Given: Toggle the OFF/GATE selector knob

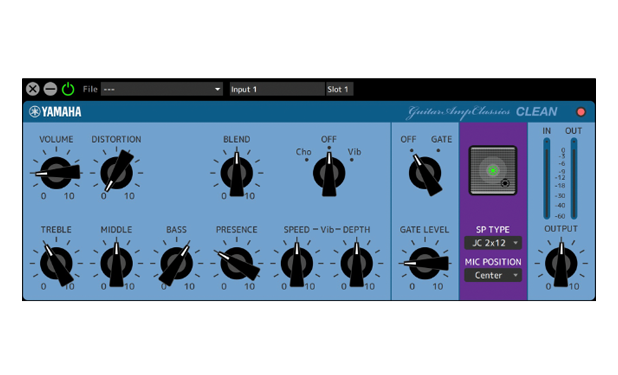Looking at the screenshot, I should pos(425,174).
